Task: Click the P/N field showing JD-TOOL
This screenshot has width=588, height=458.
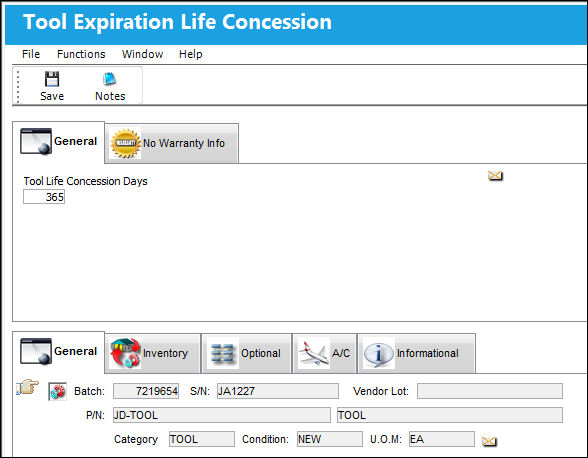Action: click(222, 415)
